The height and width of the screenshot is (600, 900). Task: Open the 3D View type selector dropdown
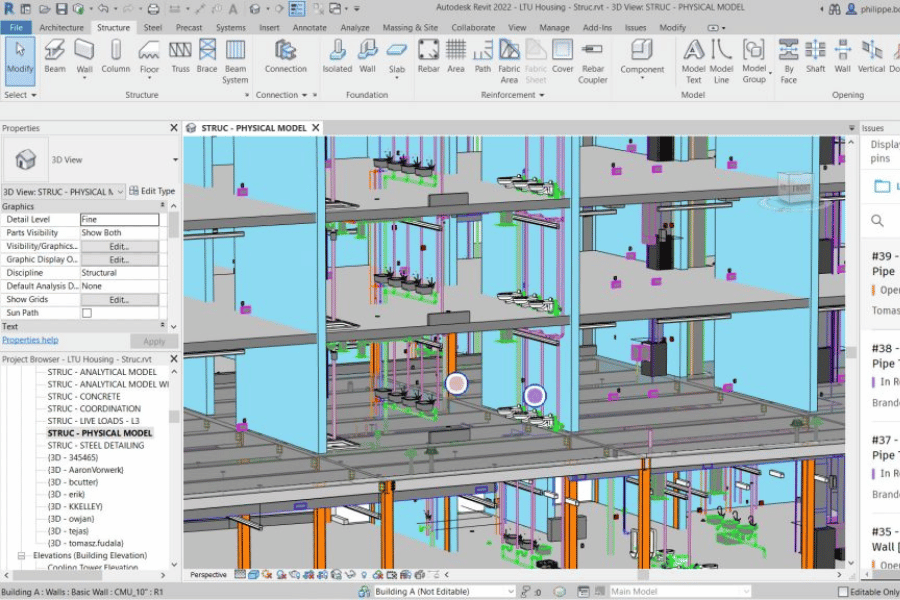(175, 159)
